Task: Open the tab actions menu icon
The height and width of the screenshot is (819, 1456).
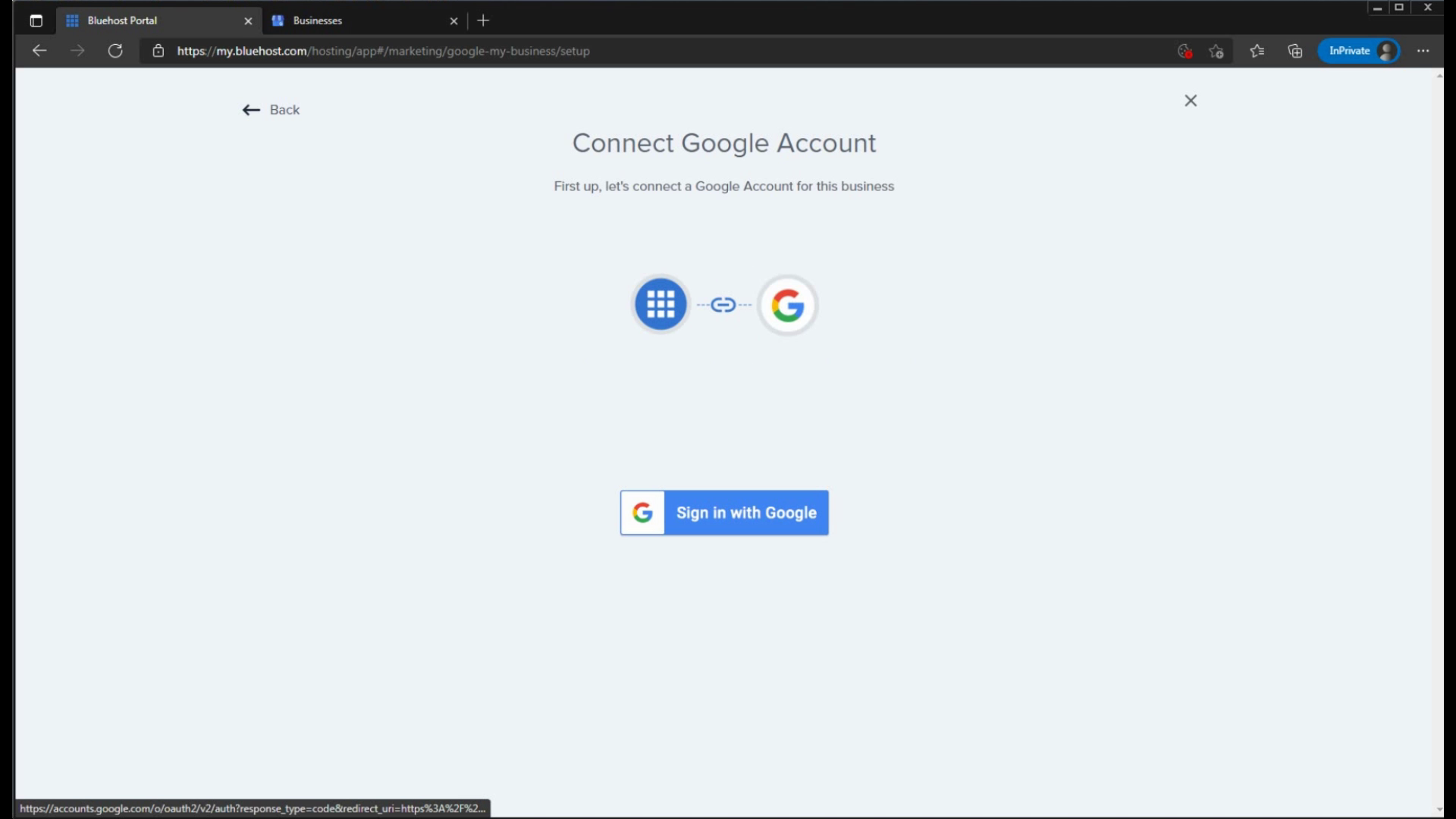Action: (x=36, y=20)
